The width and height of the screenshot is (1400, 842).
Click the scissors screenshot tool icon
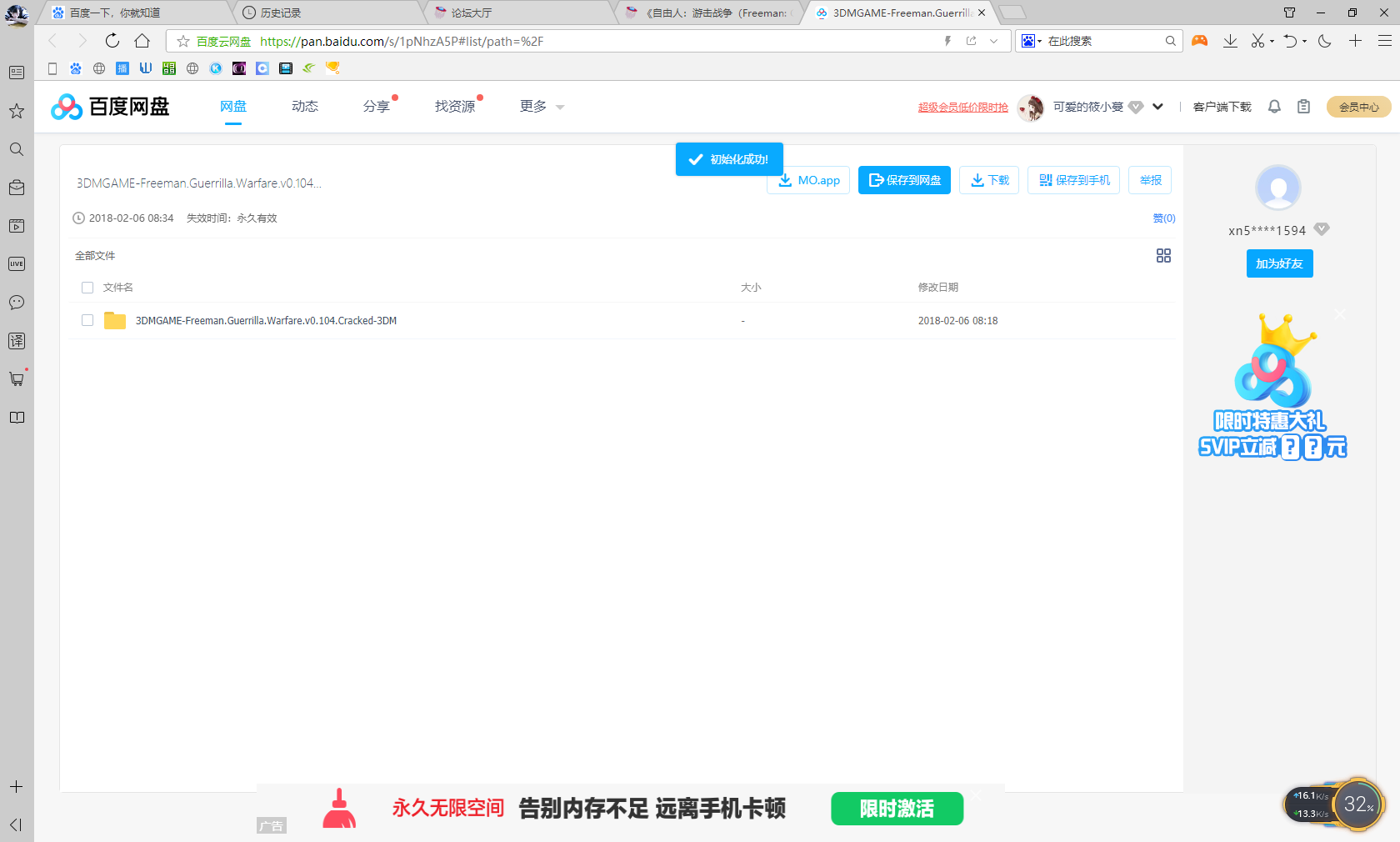[x=1257, y=41]
